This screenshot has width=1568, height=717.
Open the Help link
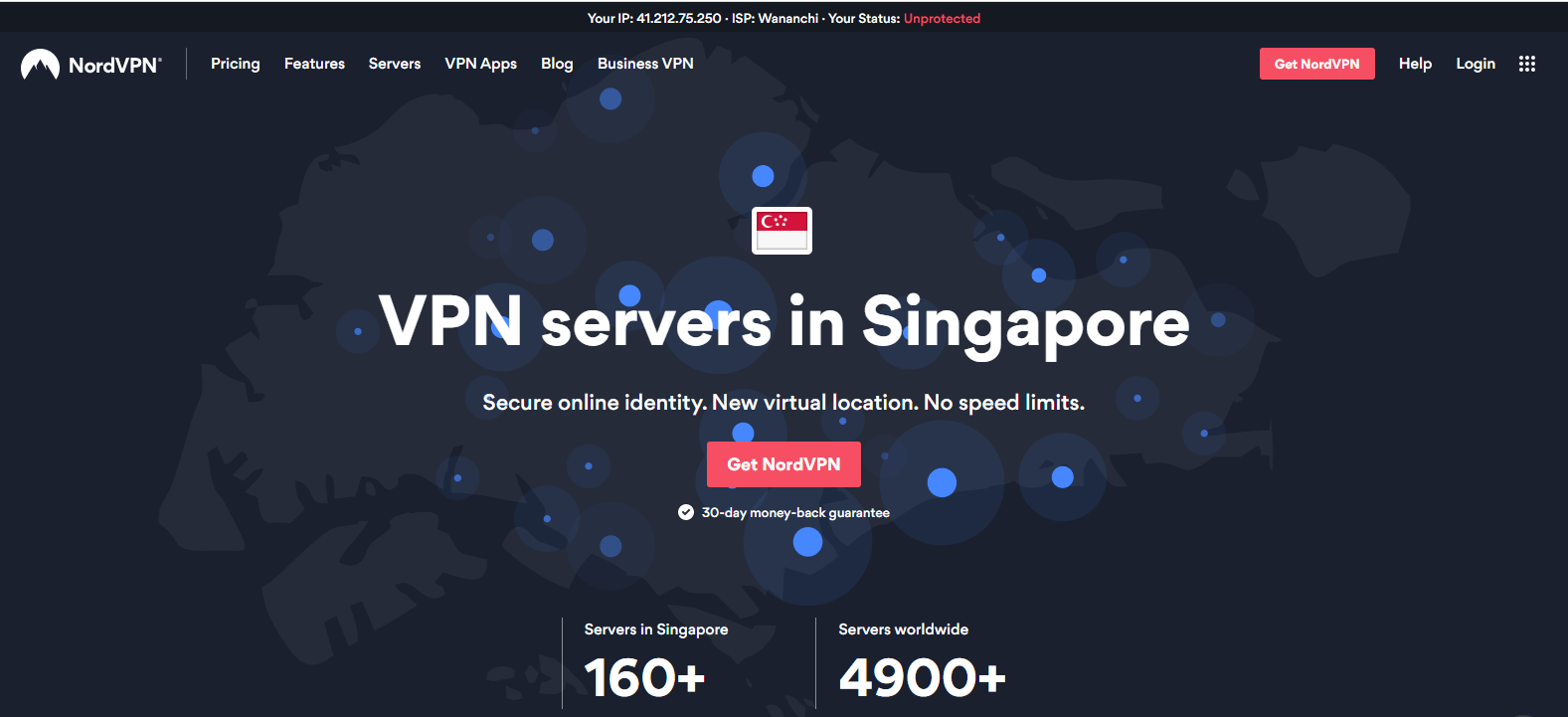click(1415, 64)
